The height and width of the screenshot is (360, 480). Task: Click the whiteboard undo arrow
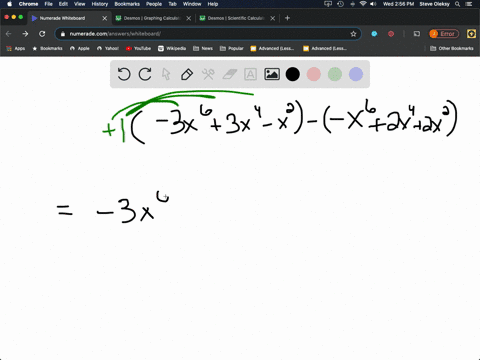click(x=124, y=74)
